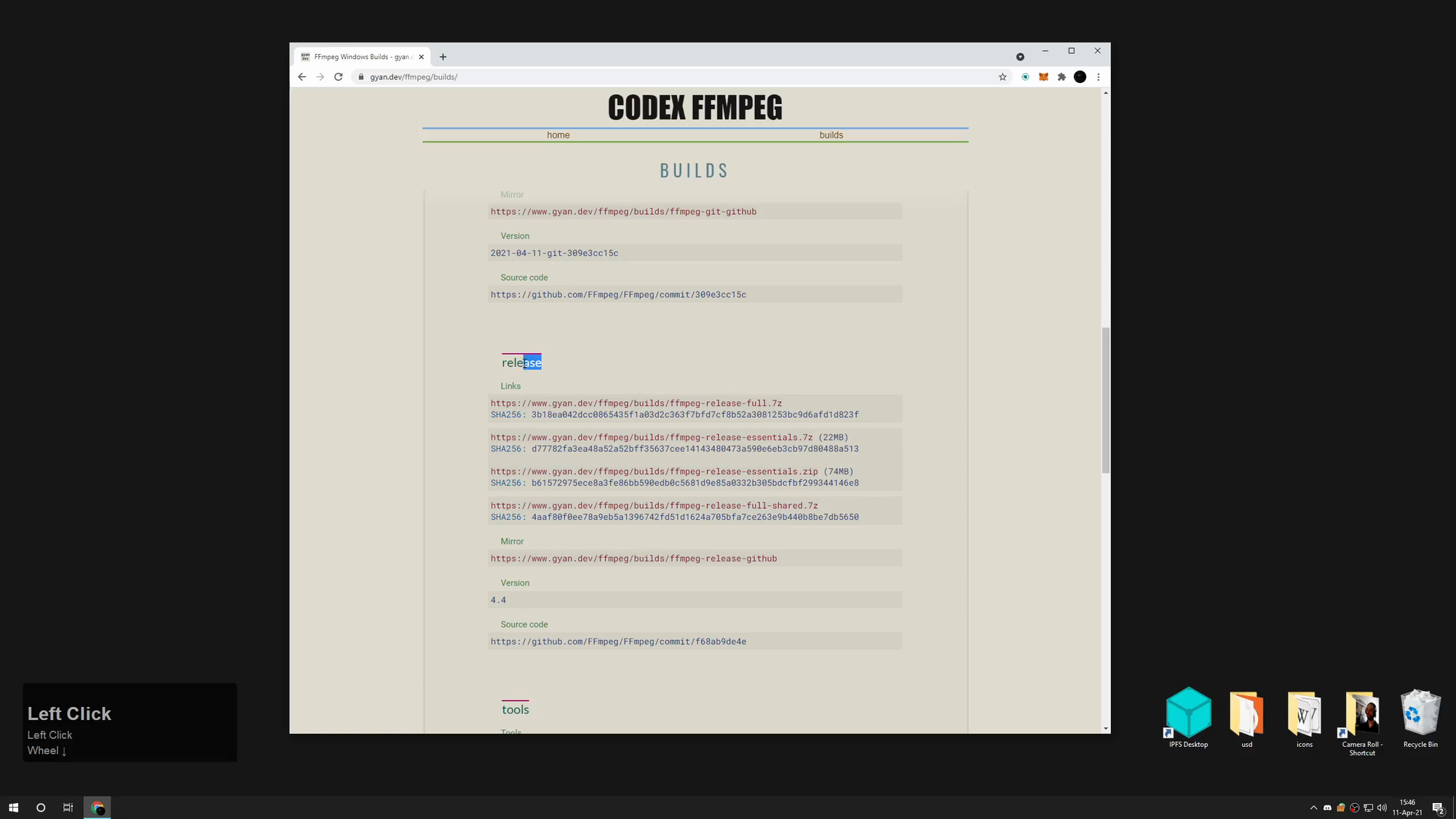Open the tab search dropdown arrow
Viewport: 1456px width, 819px height.
pyautogui.click(x=1020, y=57)
